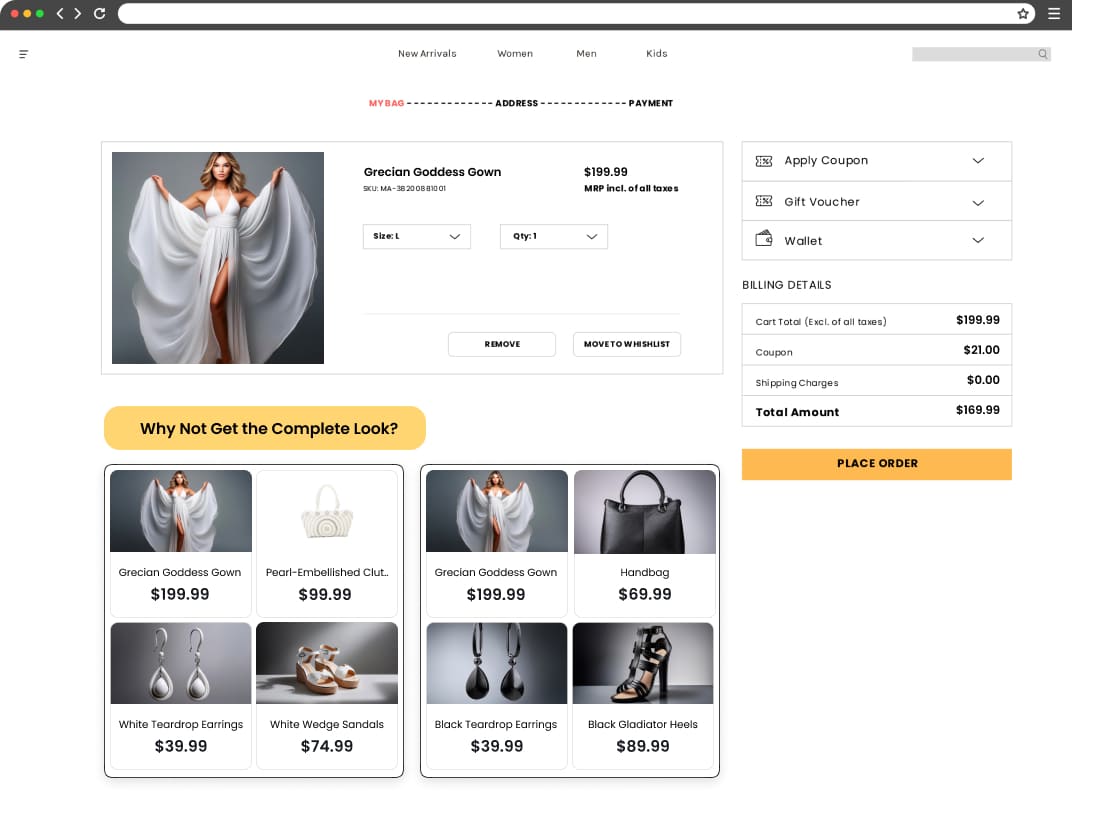Click the search magnifier icon
This screenshot has width=1114, height=824.
tap(1042, 54)
